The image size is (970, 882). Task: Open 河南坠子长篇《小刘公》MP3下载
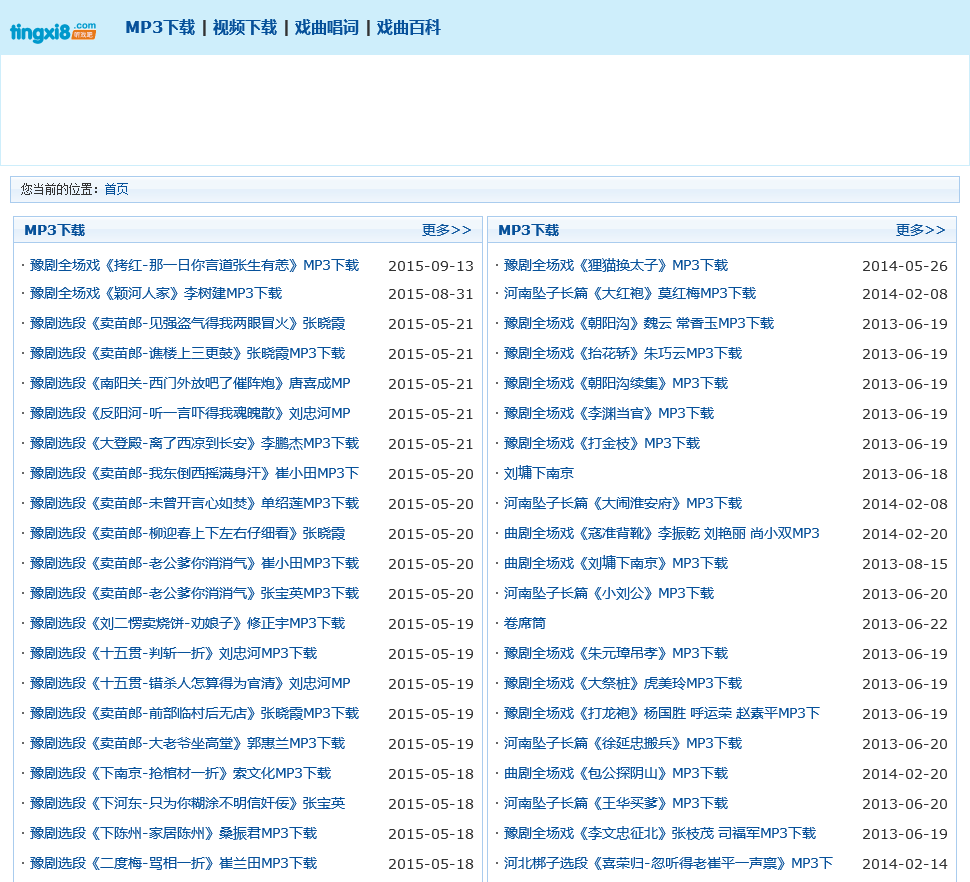(609, 593)
